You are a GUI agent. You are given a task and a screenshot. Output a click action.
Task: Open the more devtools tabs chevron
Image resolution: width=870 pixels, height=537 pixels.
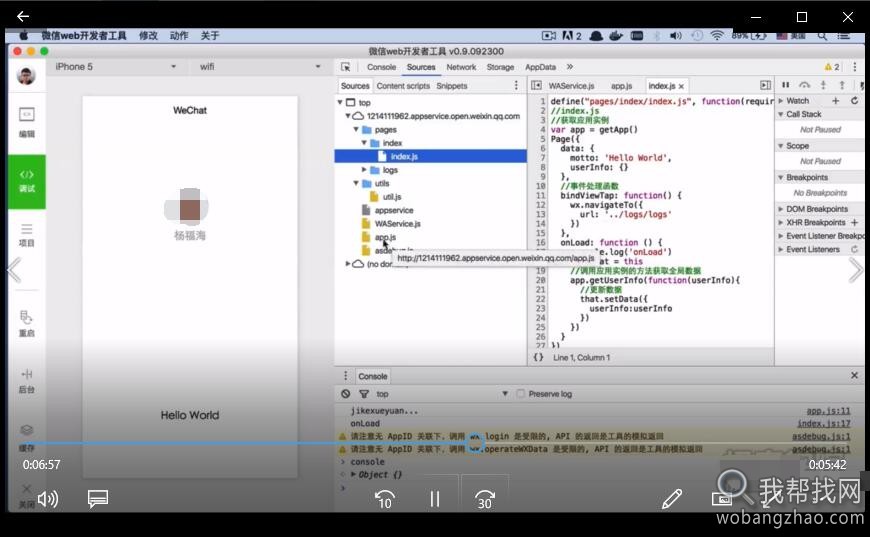point(570,67)
